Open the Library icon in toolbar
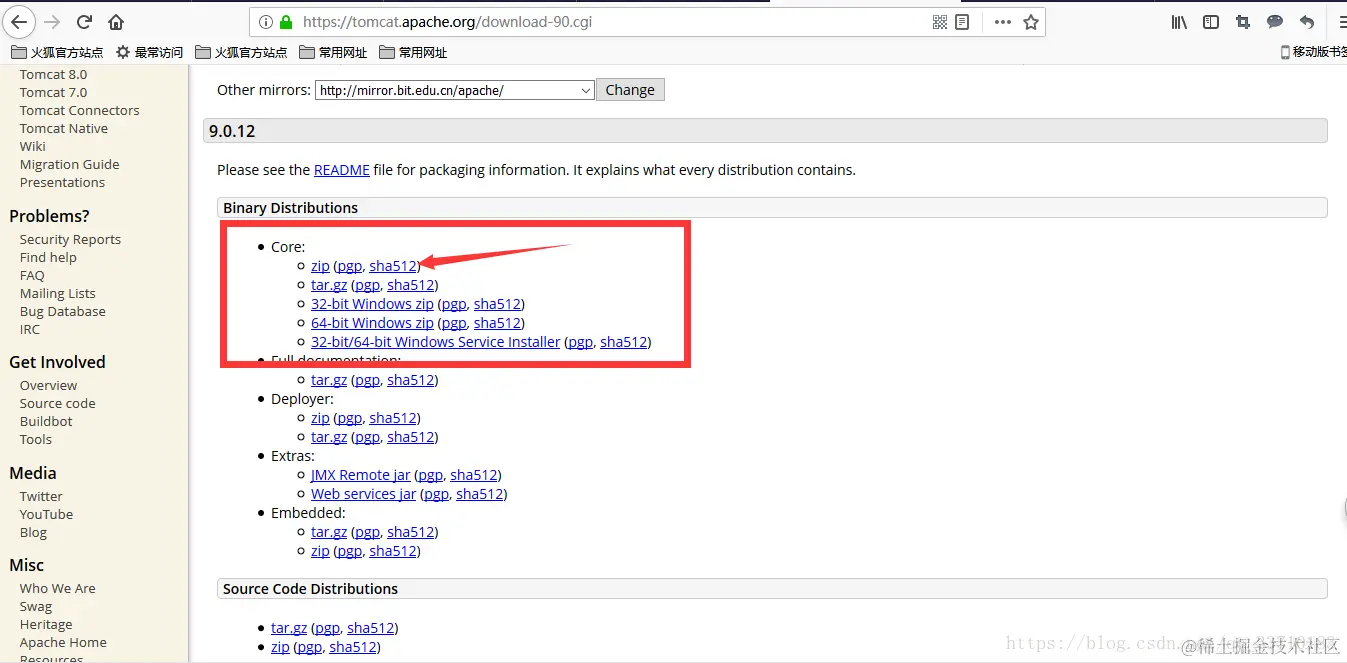Image resolution: width=1347 pixels, height=663 pixels. (1179, 22)
